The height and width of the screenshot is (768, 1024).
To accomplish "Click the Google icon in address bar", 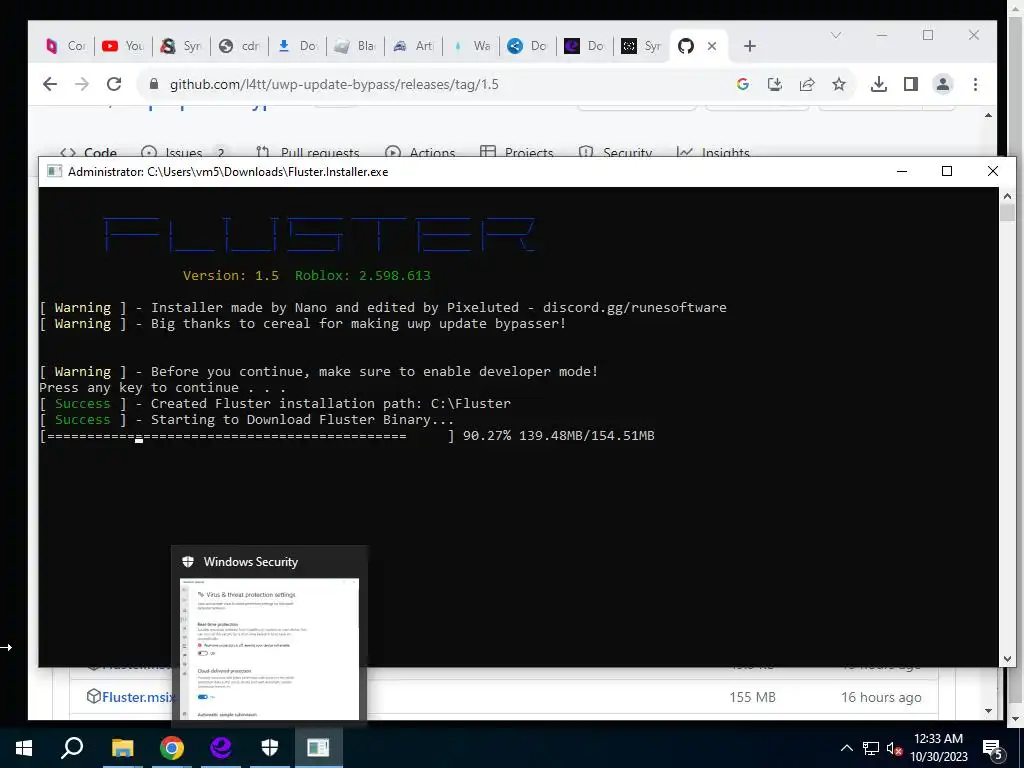I will (743, 84).
